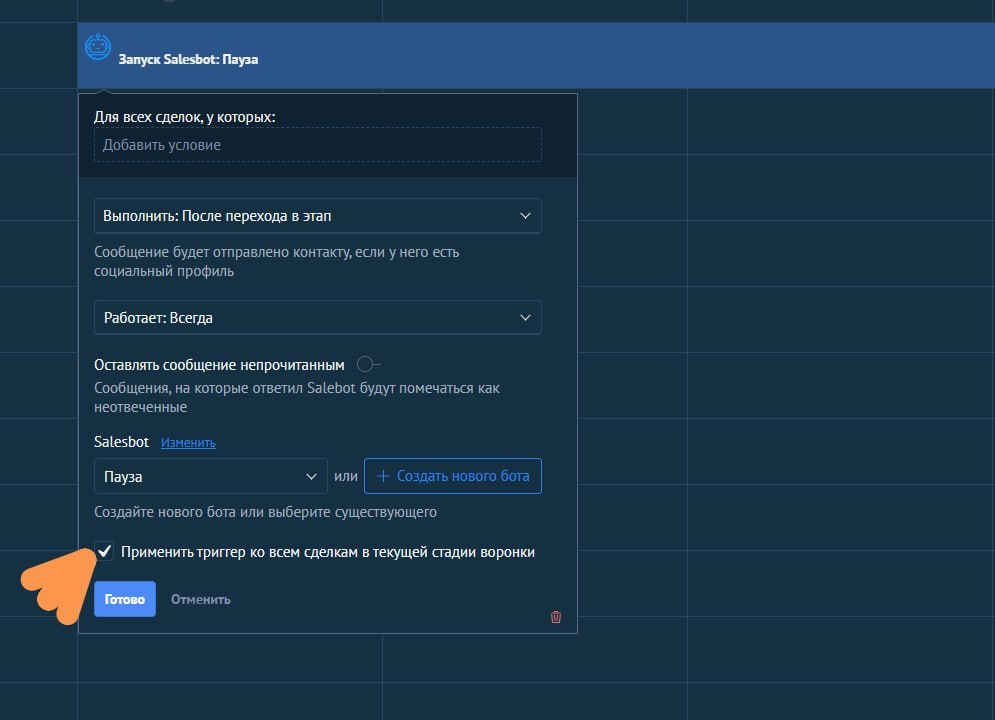Toggle Оставлять сообщение непрочитанным switch
This screenshot has height=720, width=995.
coord(367,364)
